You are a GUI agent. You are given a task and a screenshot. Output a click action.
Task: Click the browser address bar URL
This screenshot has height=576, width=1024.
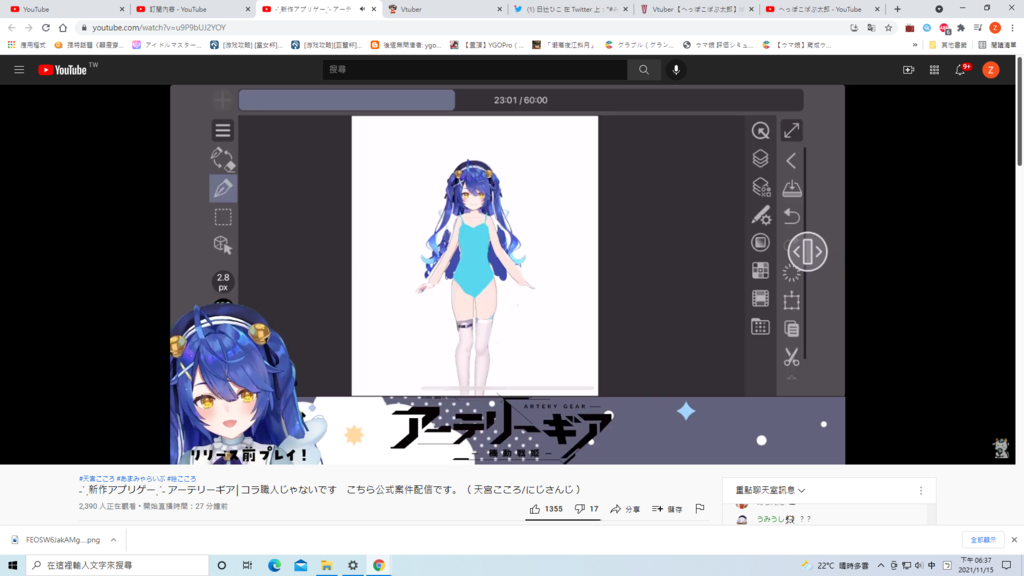point(159,28)
